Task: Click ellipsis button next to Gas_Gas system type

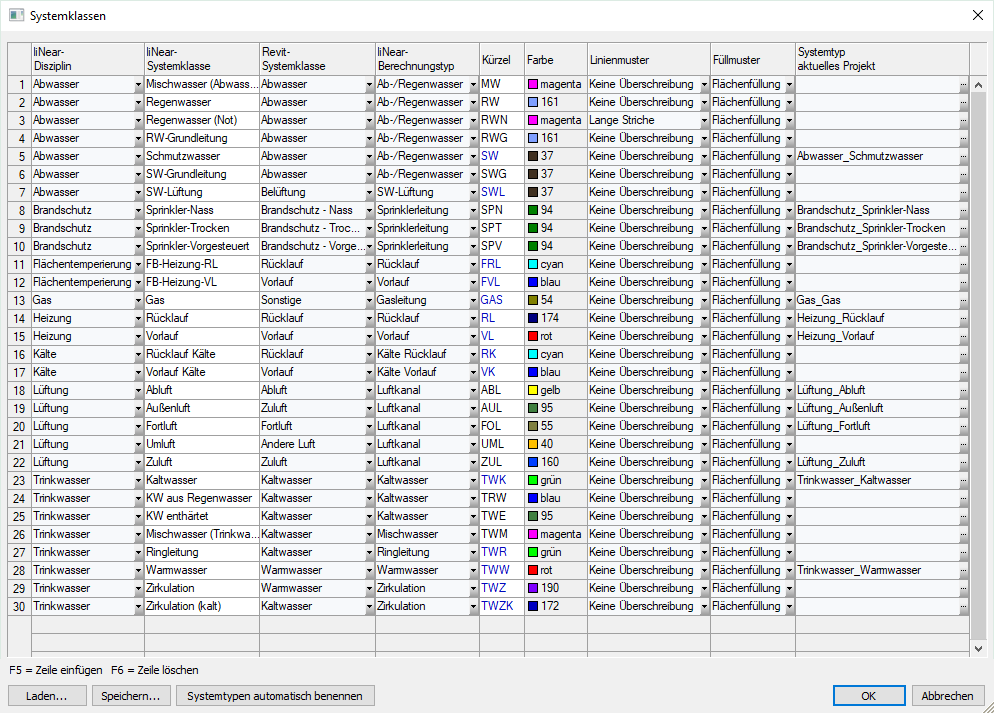Action: pyautogui.click(x=963, y=300)
